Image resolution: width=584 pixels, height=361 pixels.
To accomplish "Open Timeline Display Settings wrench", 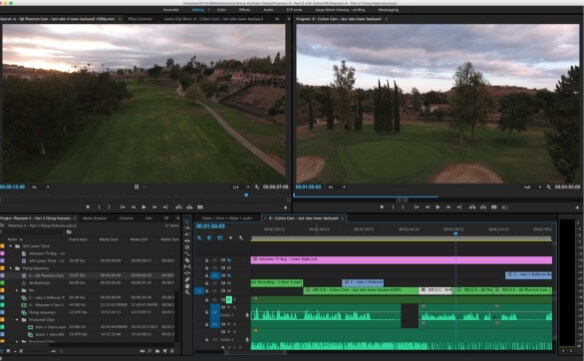I will (241, 238).
